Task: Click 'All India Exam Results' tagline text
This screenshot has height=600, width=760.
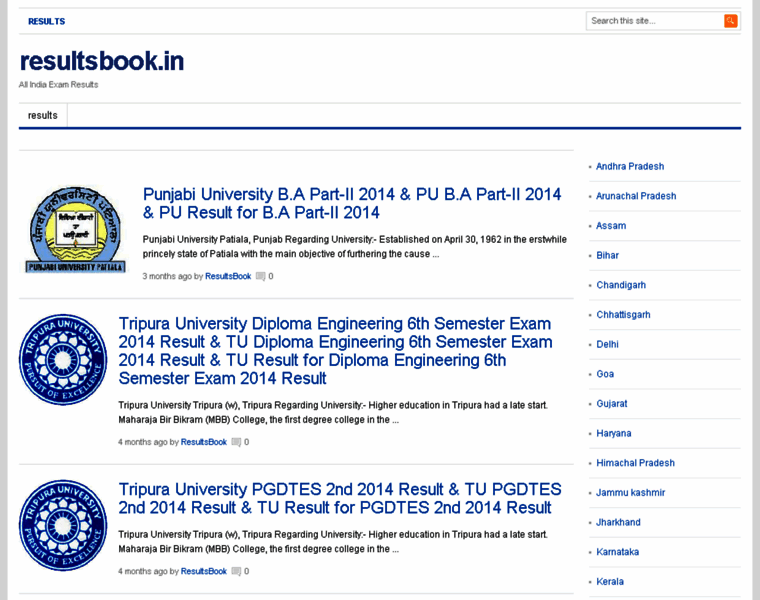Action: [x=59, y=85]
